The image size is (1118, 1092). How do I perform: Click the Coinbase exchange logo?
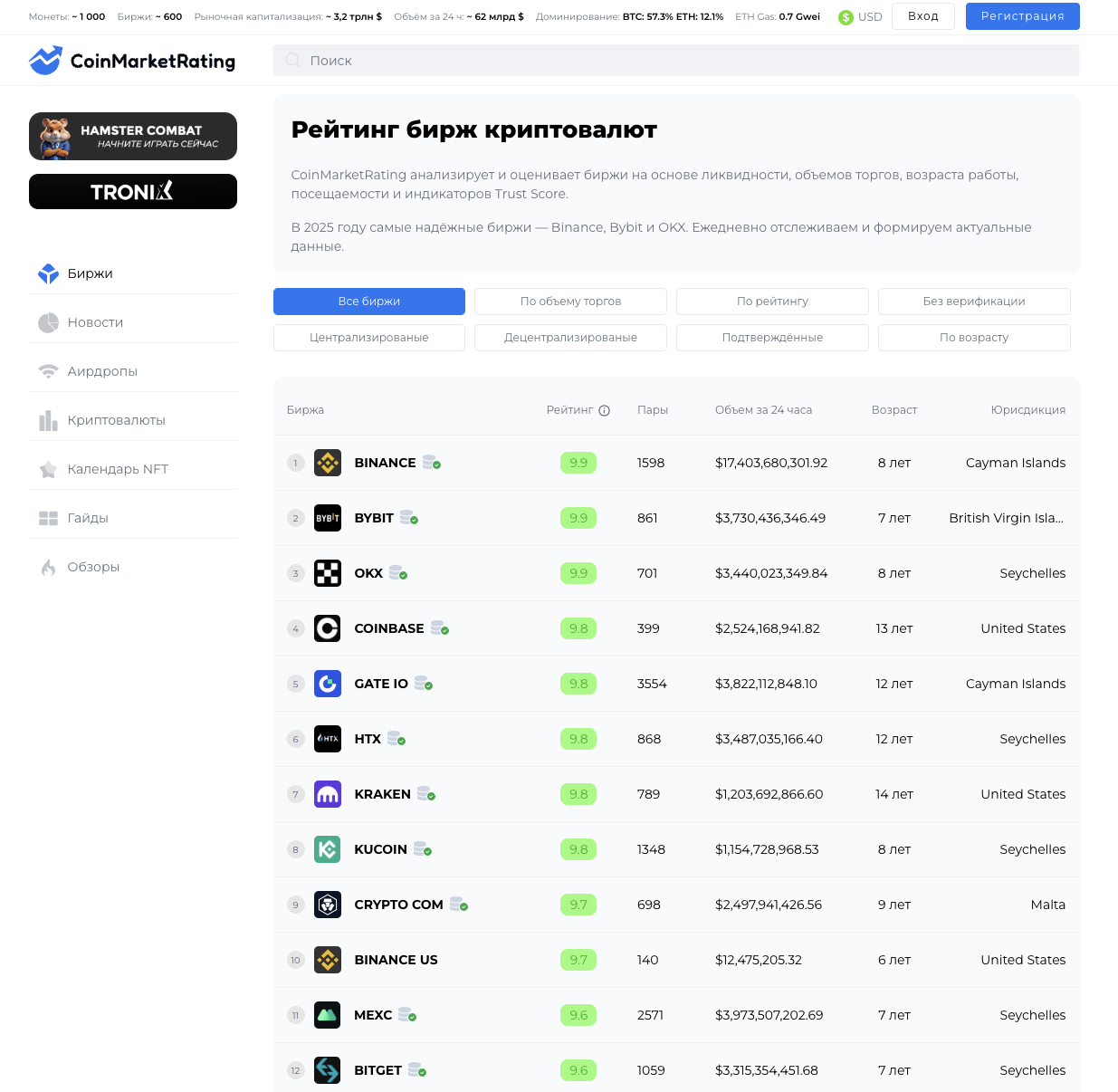pyautogui.click(x=328, y=628)
